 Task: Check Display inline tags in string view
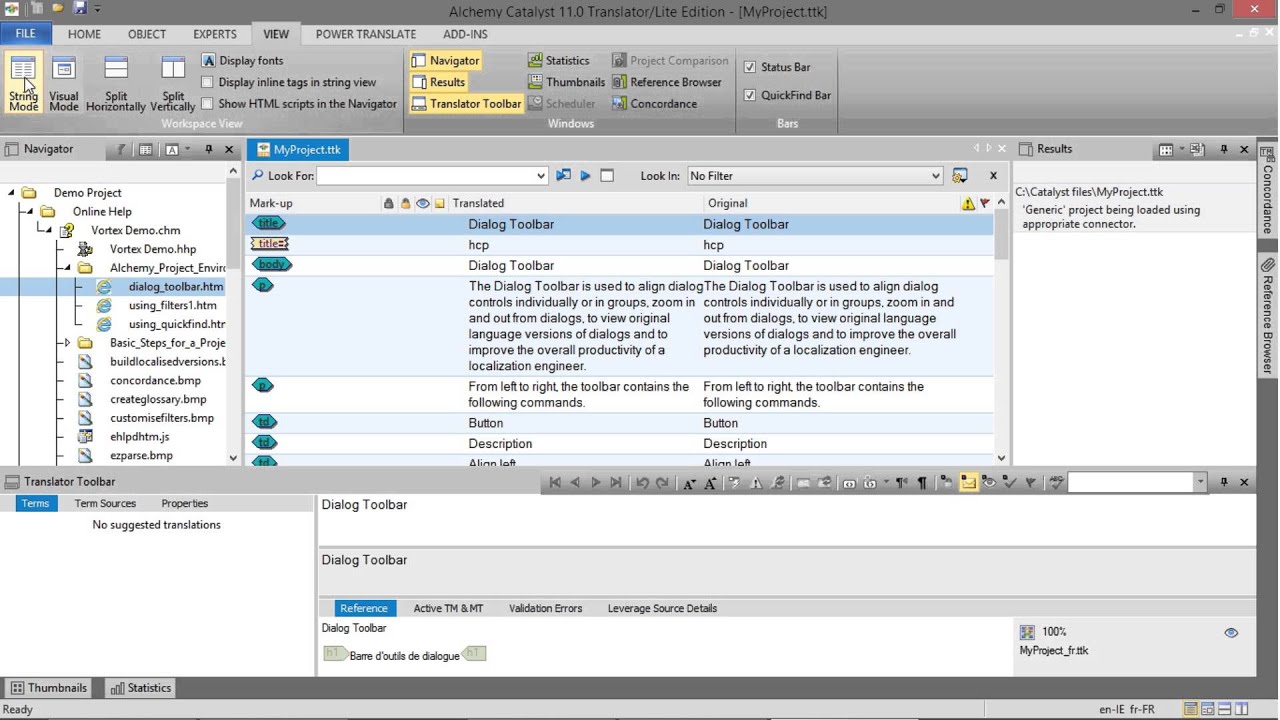[207, 83]
